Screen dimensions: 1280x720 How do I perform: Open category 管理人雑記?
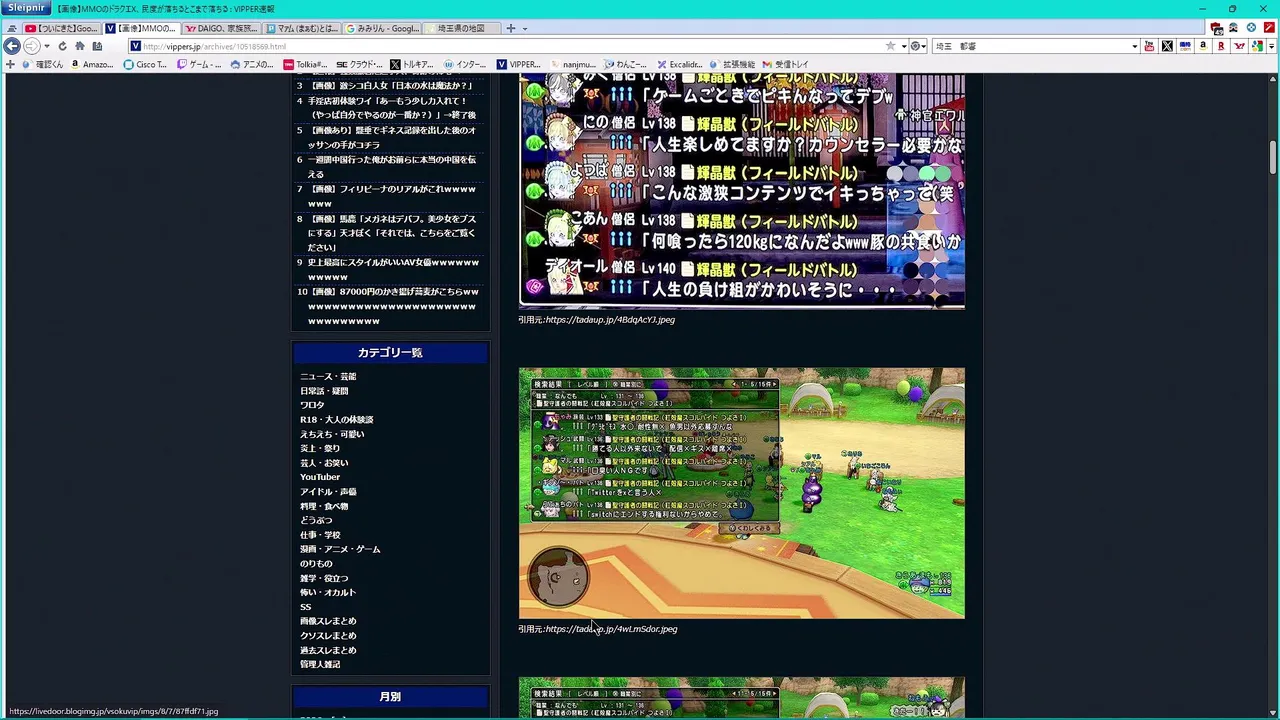(320, 664)
